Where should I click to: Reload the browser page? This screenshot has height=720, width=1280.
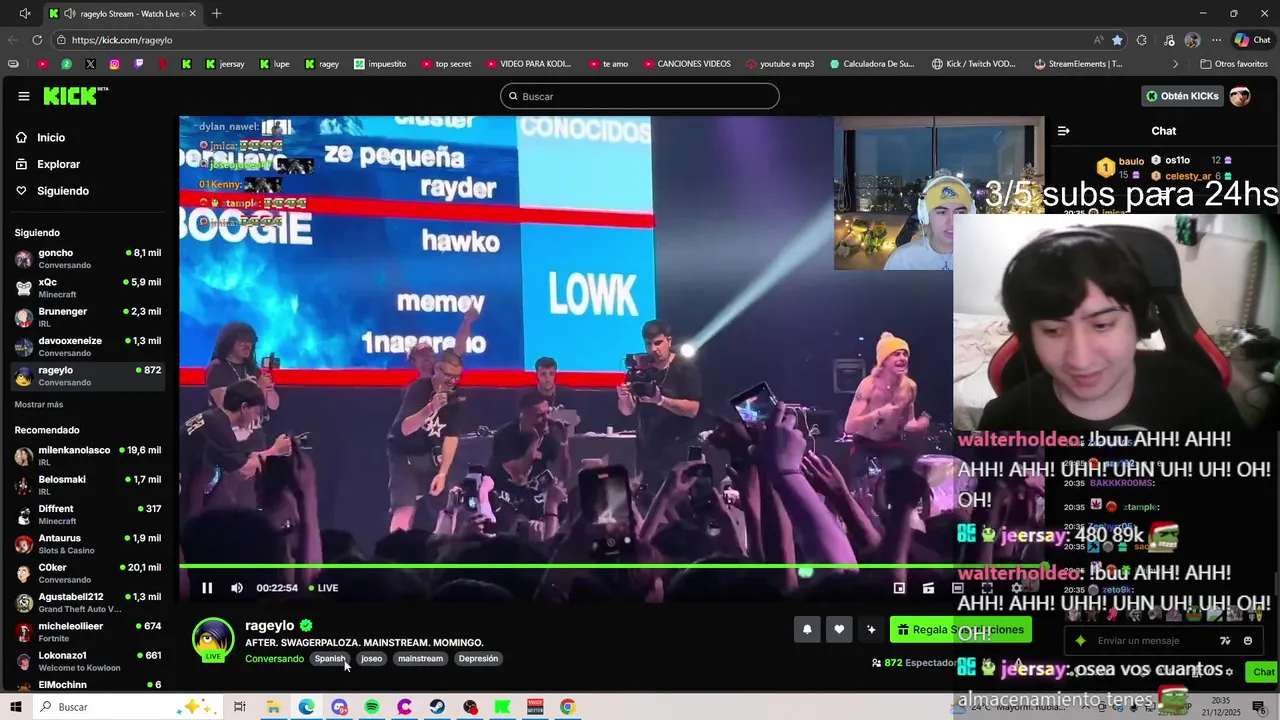click(x=37, y=40)
